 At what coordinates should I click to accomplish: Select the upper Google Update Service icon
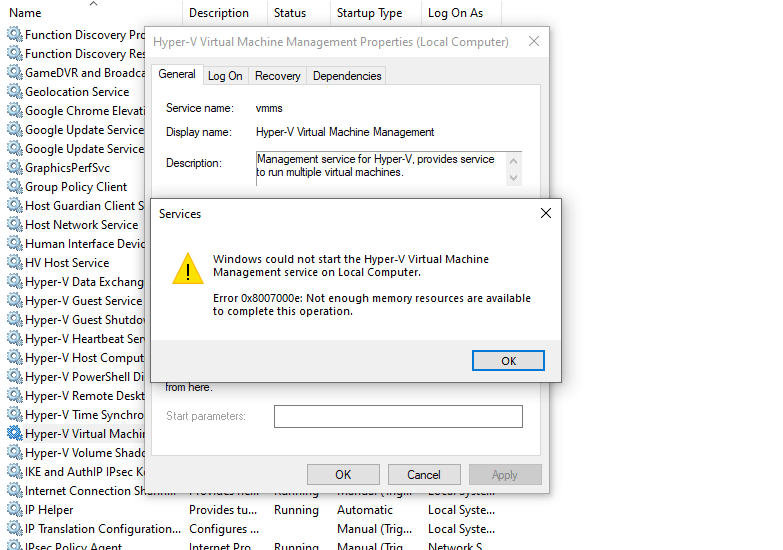point(15,129)
